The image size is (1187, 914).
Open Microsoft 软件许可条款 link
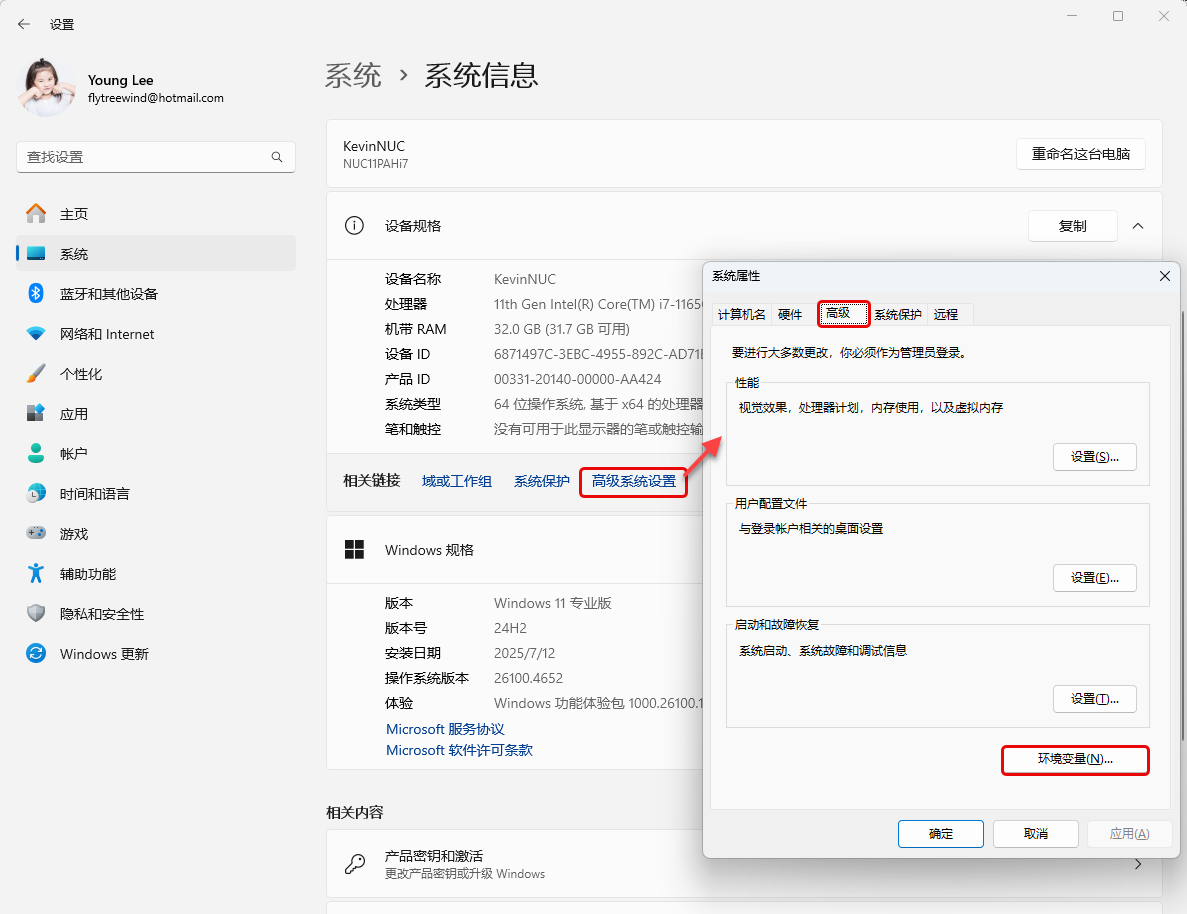click(460, 750)
